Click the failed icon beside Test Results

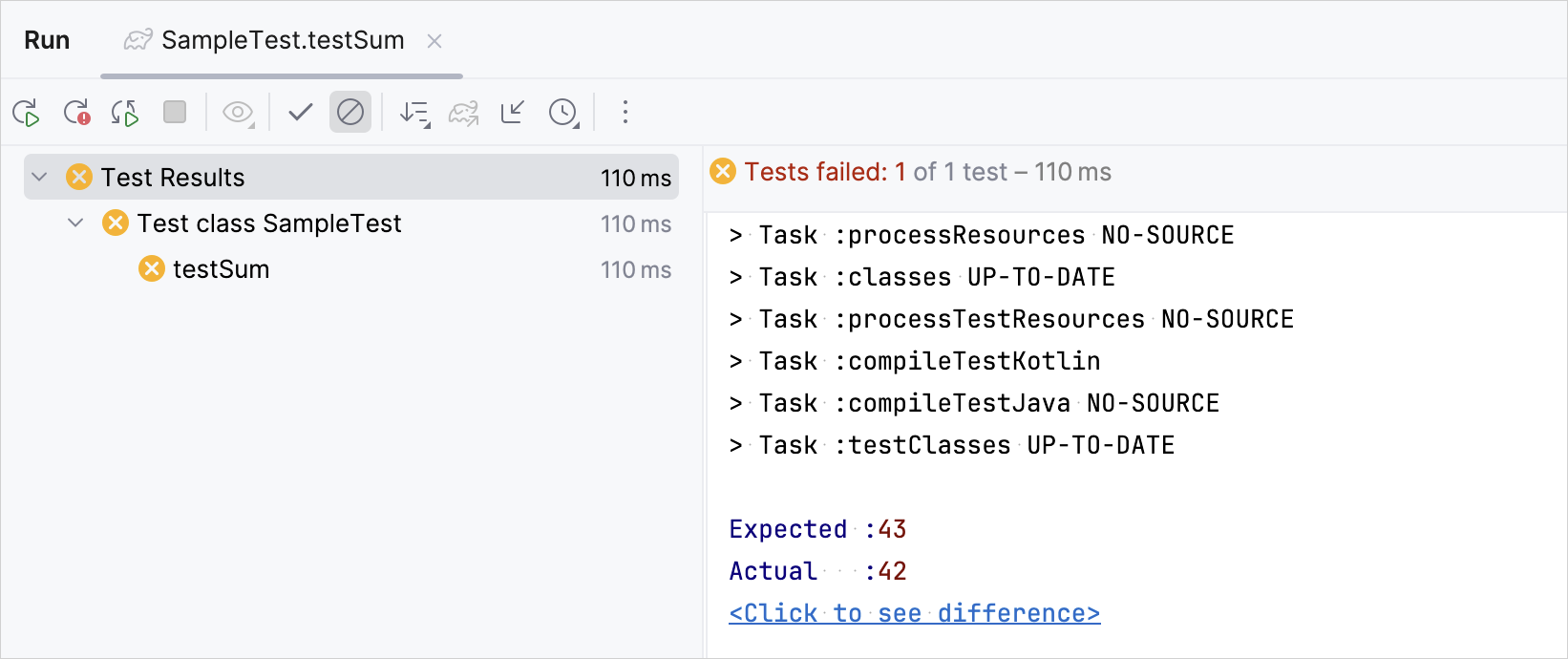tap(79, 177)
